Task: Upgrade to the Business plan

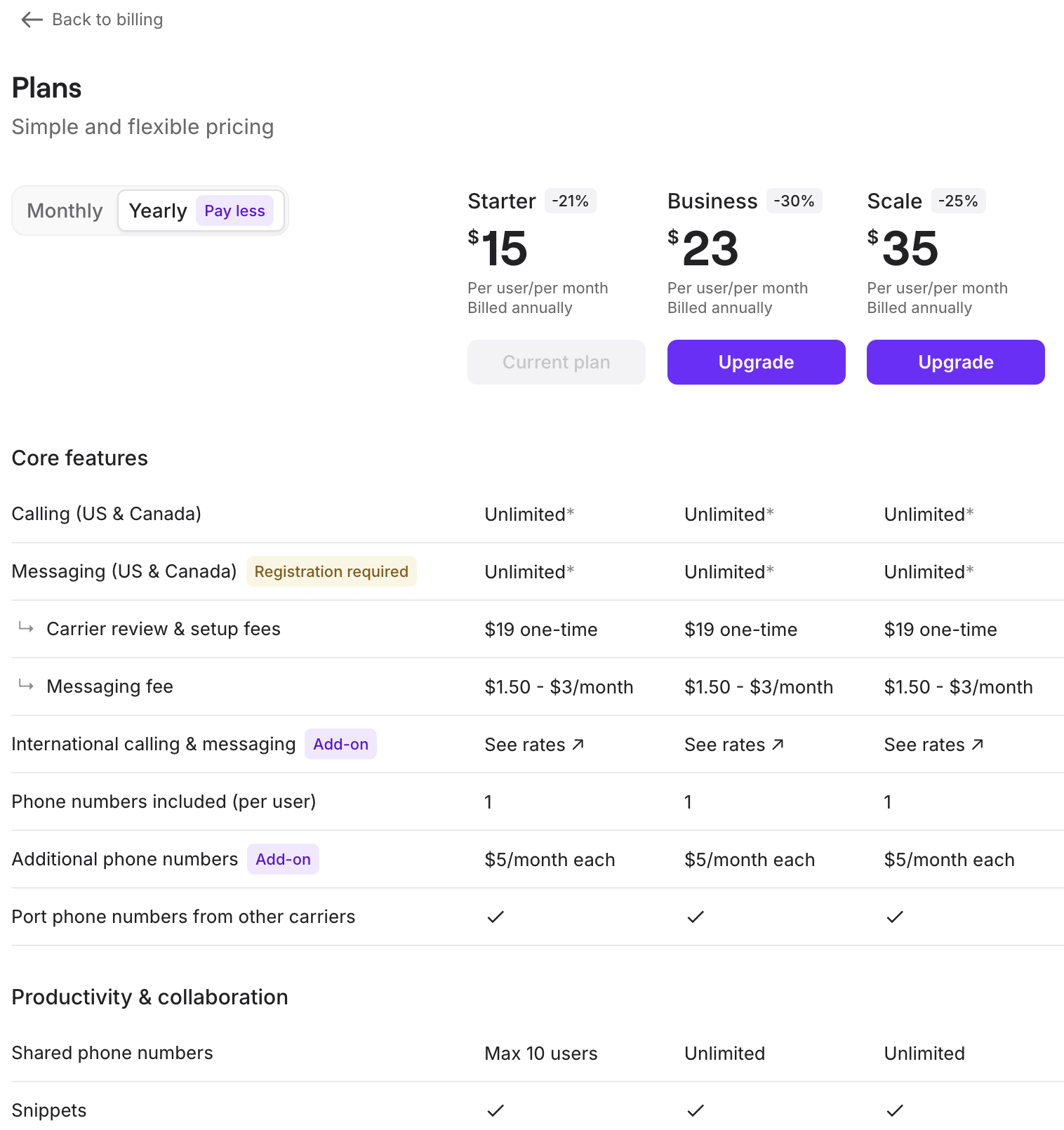Action: click(x=756, y=362)
